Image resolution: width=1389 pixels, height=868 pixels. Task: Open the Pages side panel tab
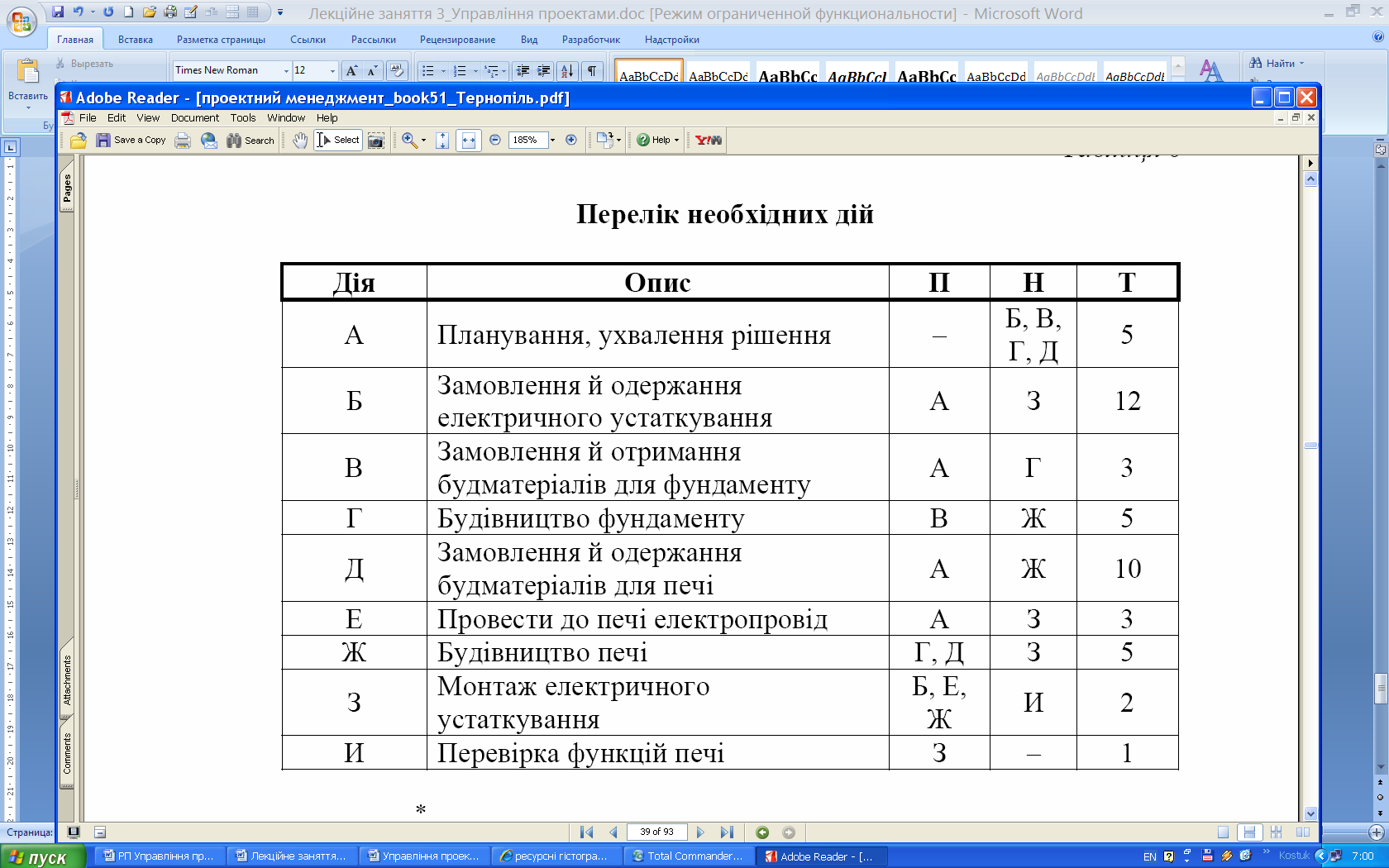tap(67, 188)
